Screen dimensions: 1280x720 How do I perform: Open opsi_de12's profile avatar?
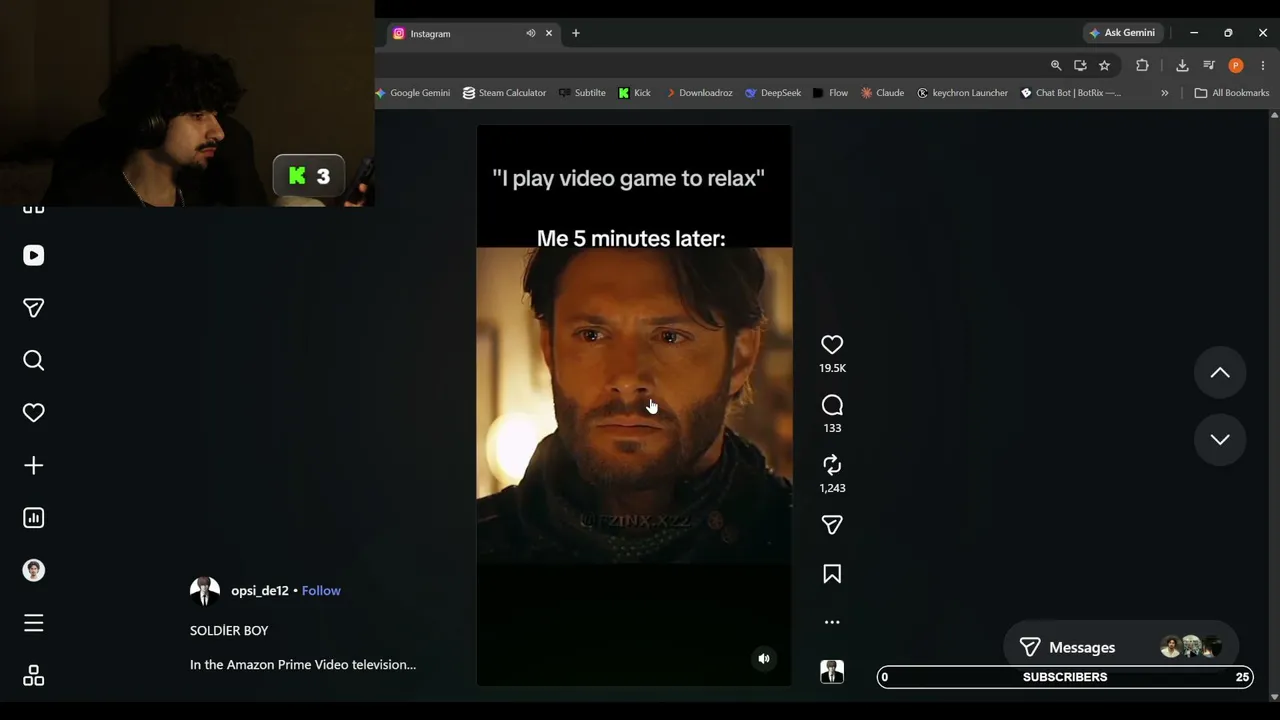tap(205, 591)
